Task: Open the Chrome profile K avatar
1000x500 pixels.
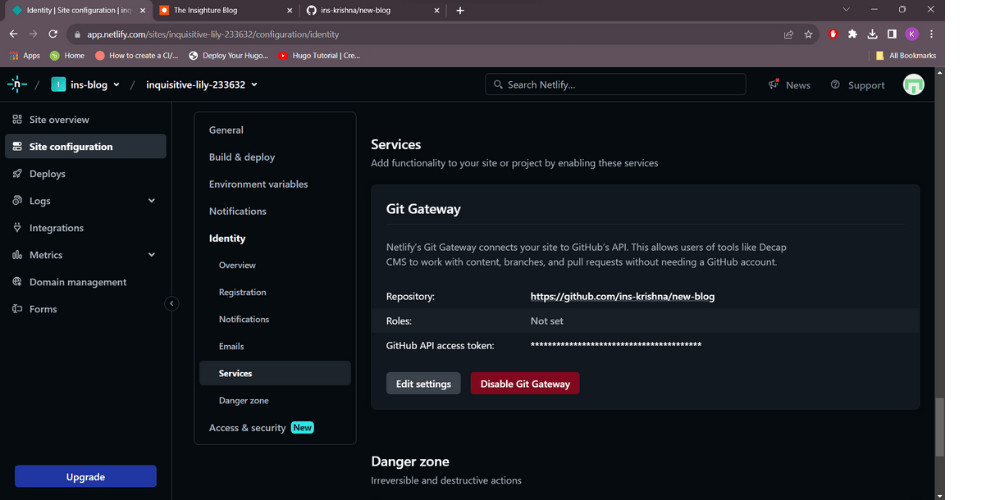Action: pos(911,34)
